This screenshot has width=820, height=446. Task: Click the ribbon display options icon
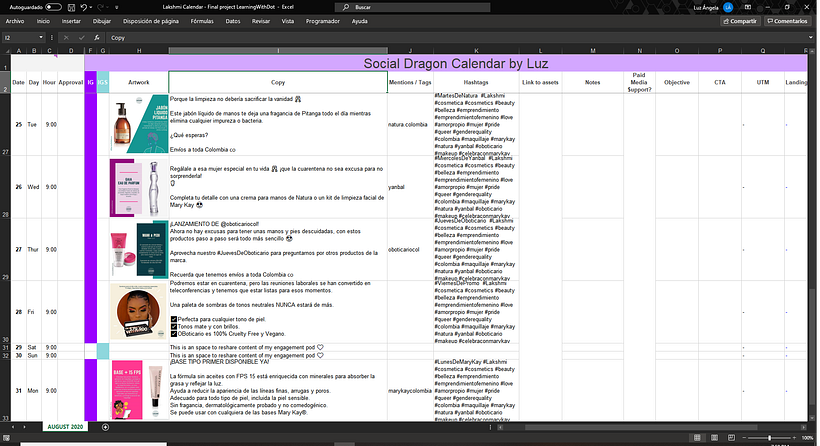(x=748, y=7)
